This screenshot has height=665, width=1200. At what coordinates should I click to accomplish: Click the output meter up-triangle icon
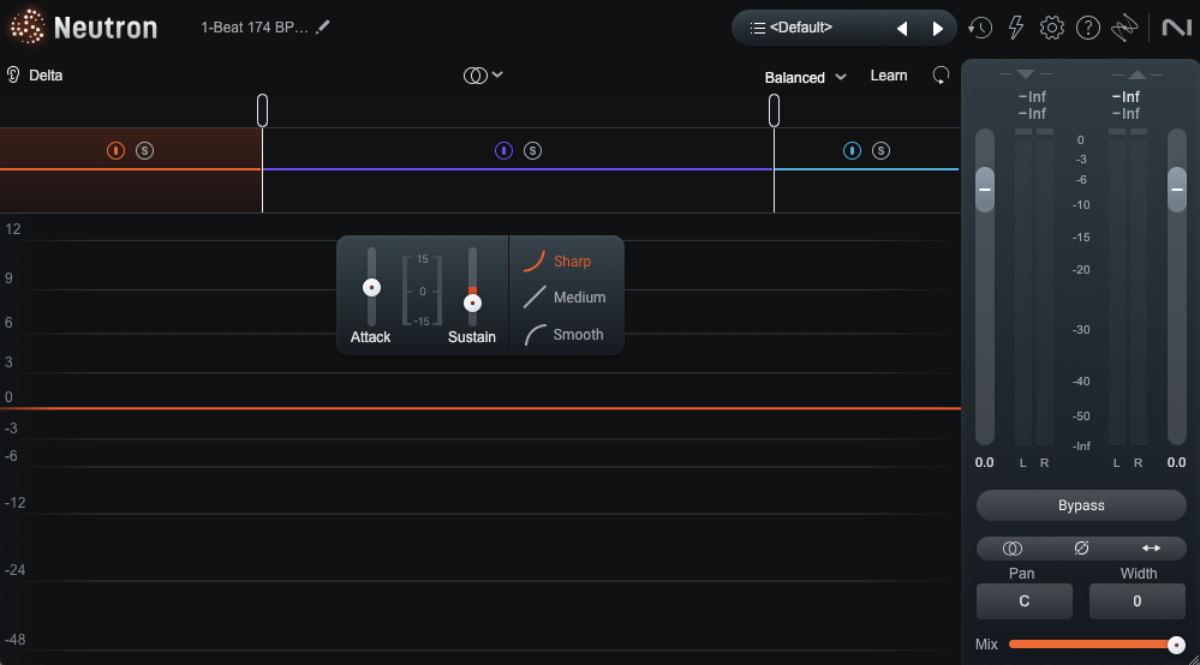pyautogui.click(x=1137, y=74)
